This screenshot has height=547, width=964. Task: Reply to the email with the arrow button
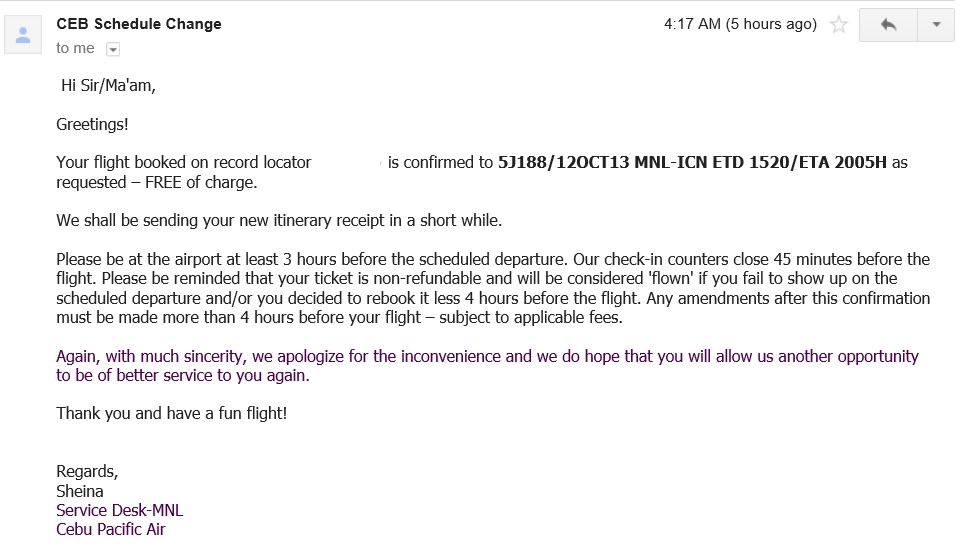pyautogui.click(x=889, y=25)
